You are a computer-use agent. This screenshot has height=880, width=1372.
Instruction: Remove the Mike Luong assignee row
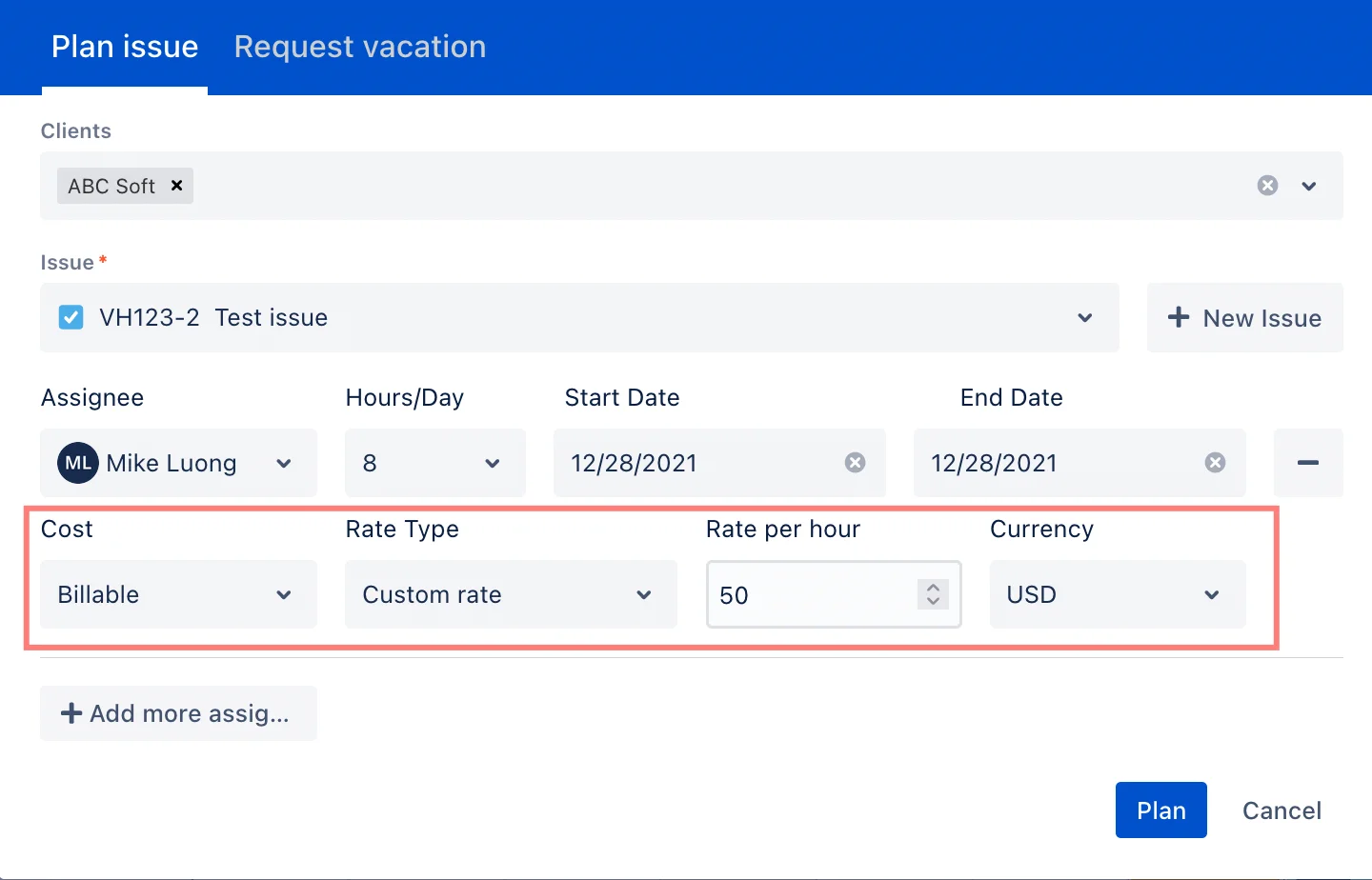point(1308,463)
